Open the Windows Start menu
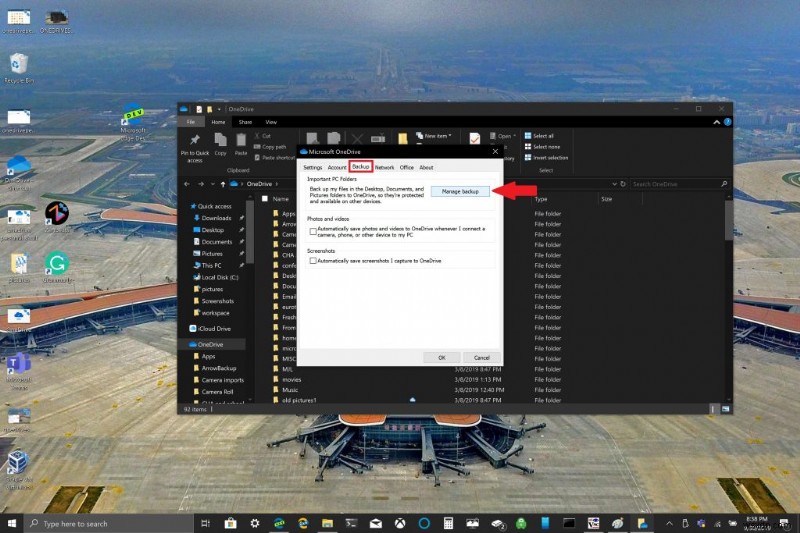Viewport: 800px width, 533px height. (11, 523)
